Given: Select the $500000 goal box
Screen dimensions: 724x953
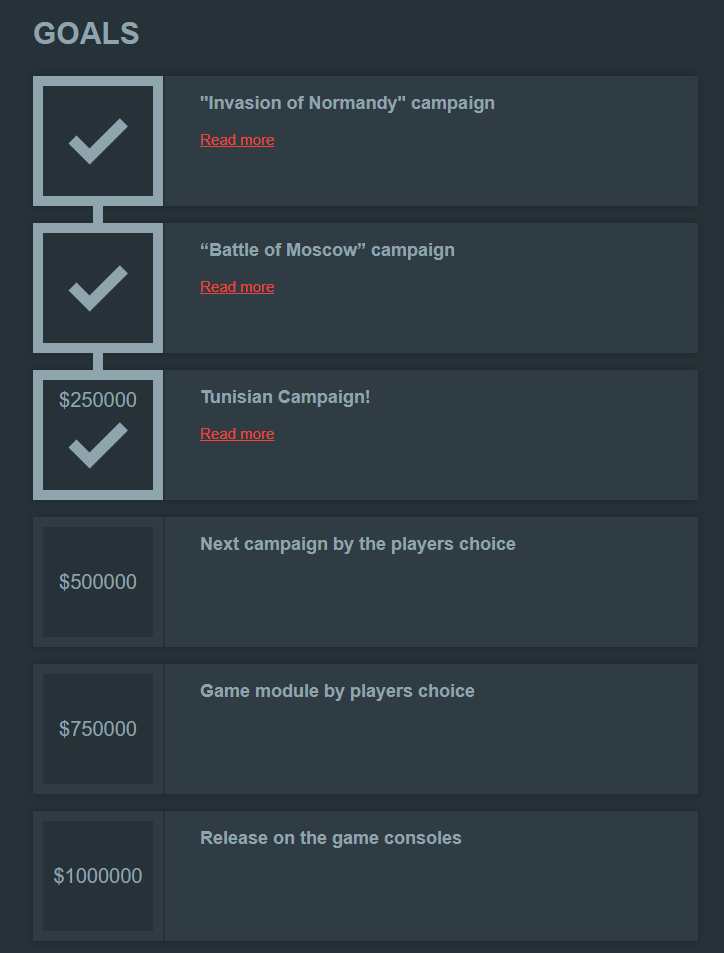Looking at the screenshot, I should tap(98, 582).
